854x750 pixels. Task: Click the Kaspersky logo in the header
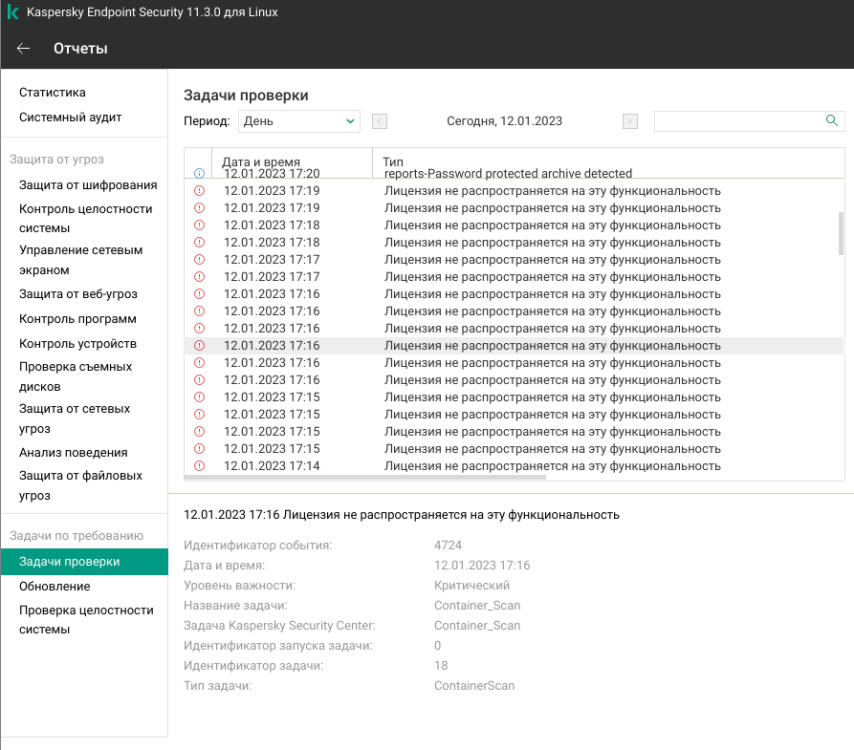[15, 13]
